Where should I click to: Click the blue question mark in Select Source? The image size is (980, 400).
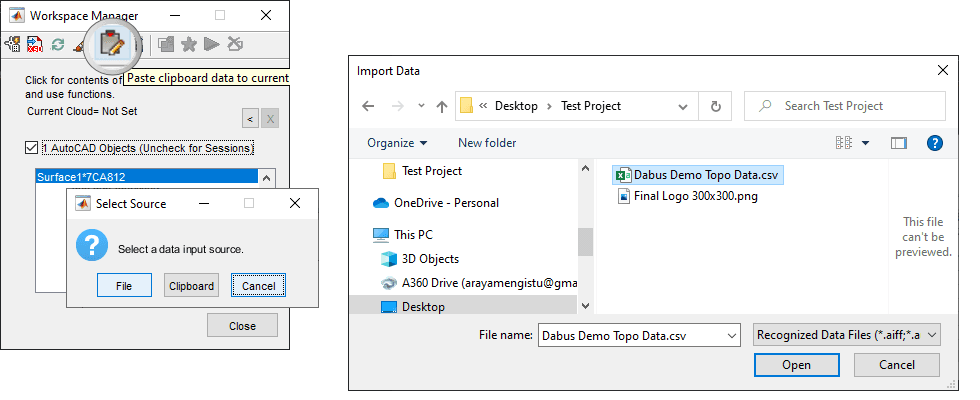click(92, 245)
